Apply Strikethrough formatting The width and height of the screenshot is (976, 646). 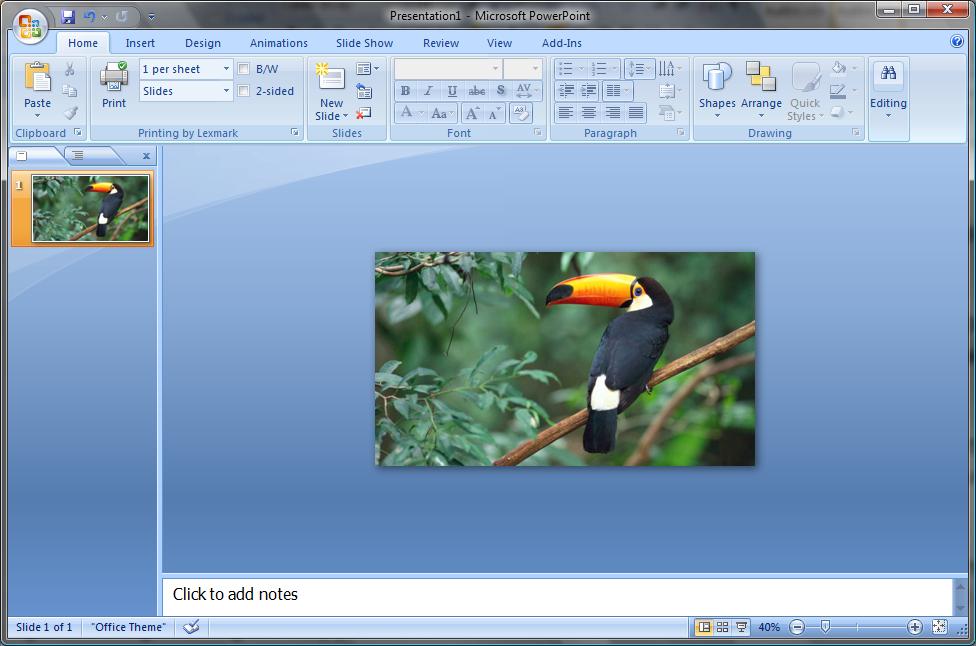tap(477, 91)
